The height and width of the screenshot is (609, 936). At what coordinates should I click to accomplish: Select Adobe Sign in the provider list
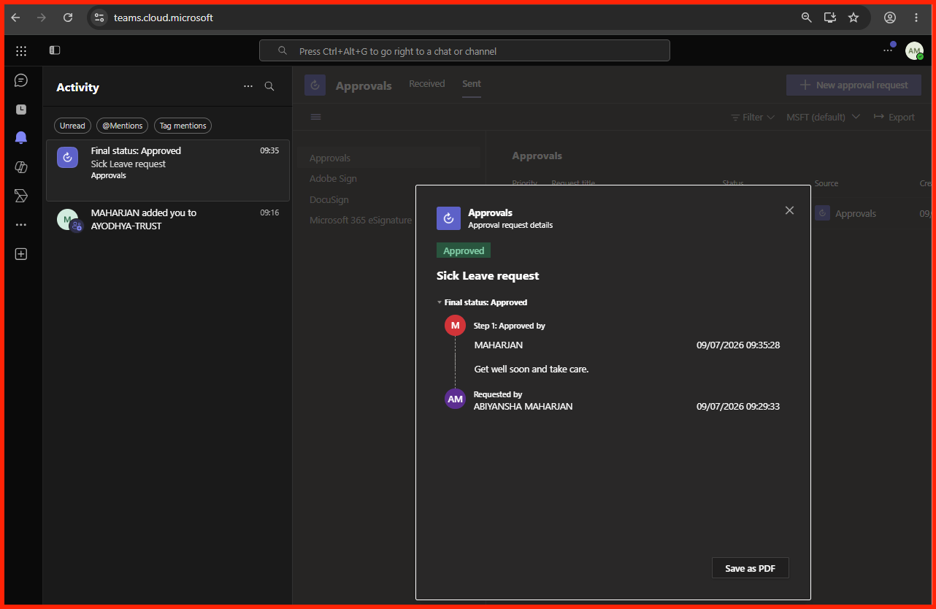[x=333, y=179]
